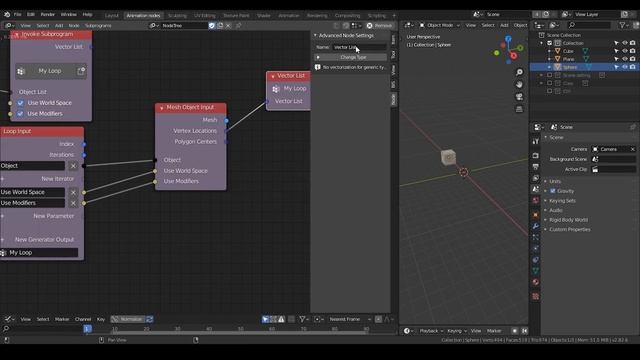Switch to the Animation nodes workspace tab
The height and width of the screenshot is (360, 640).
click(x=143, y=16)
